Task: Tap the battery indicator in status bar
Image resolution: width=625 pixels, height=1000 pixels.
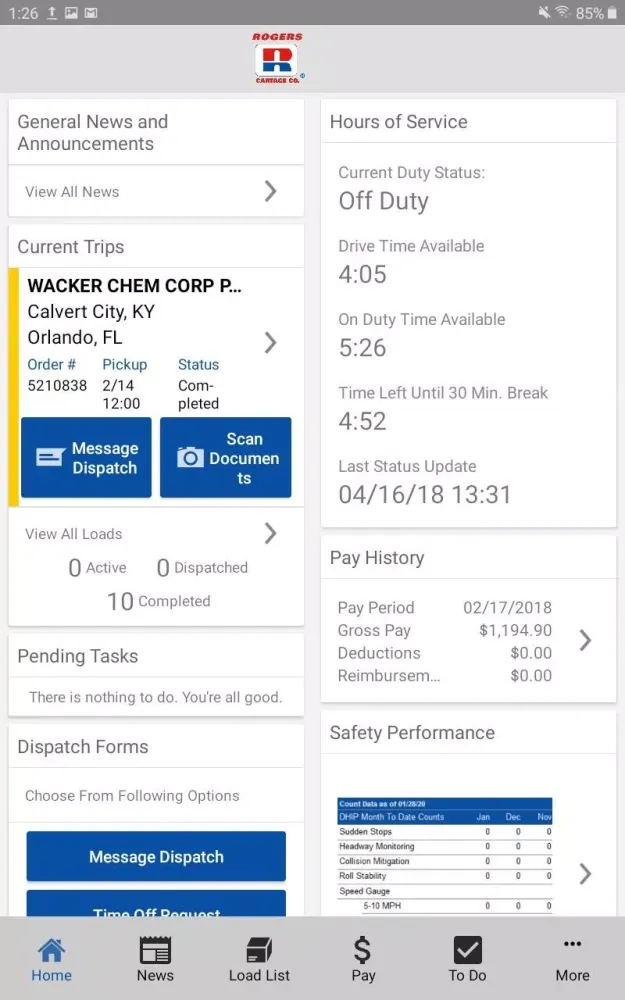Action: (x=612, y=13)
